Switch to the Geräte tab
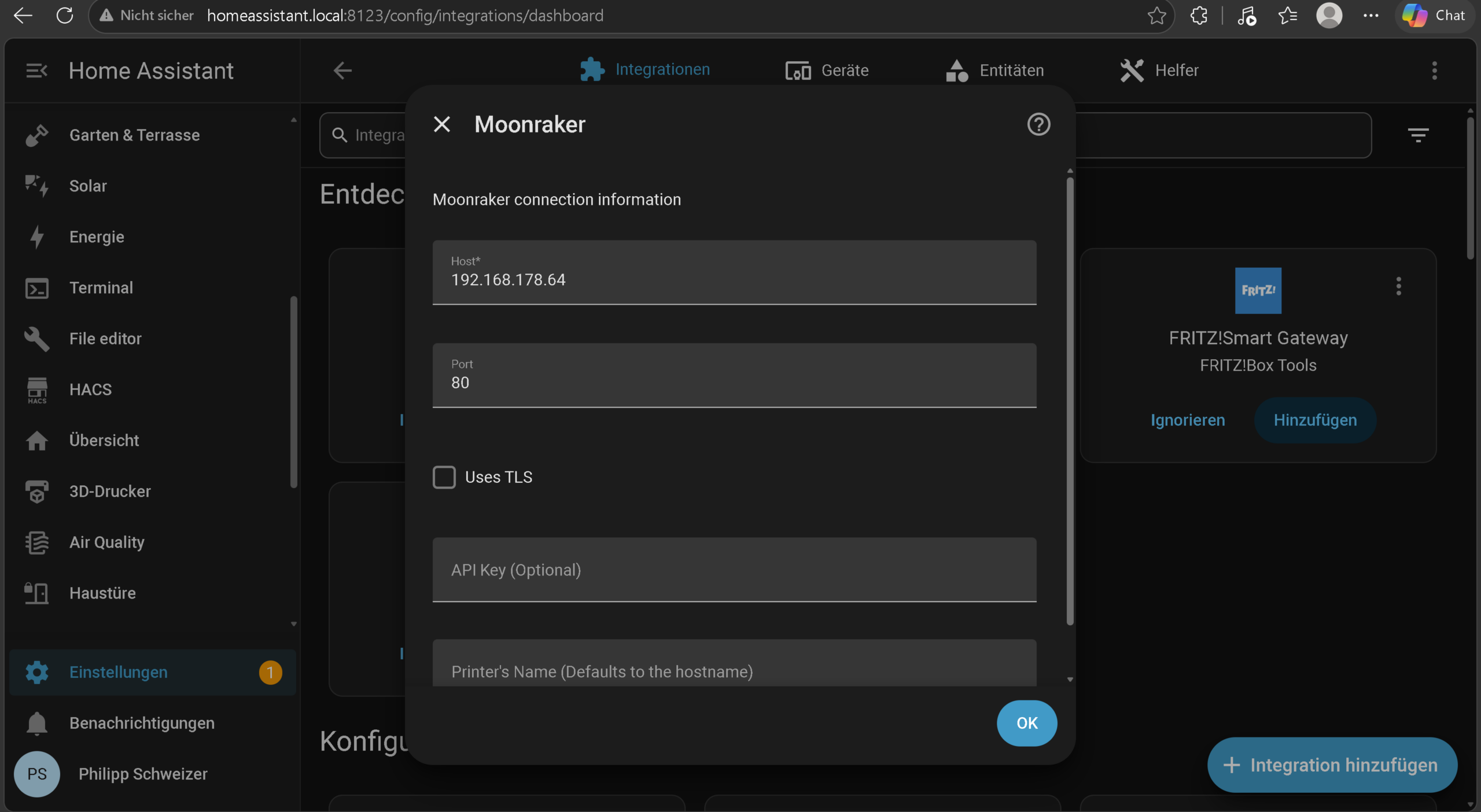The width and height of the screenshot is (1481, 812). click(827, 70)
